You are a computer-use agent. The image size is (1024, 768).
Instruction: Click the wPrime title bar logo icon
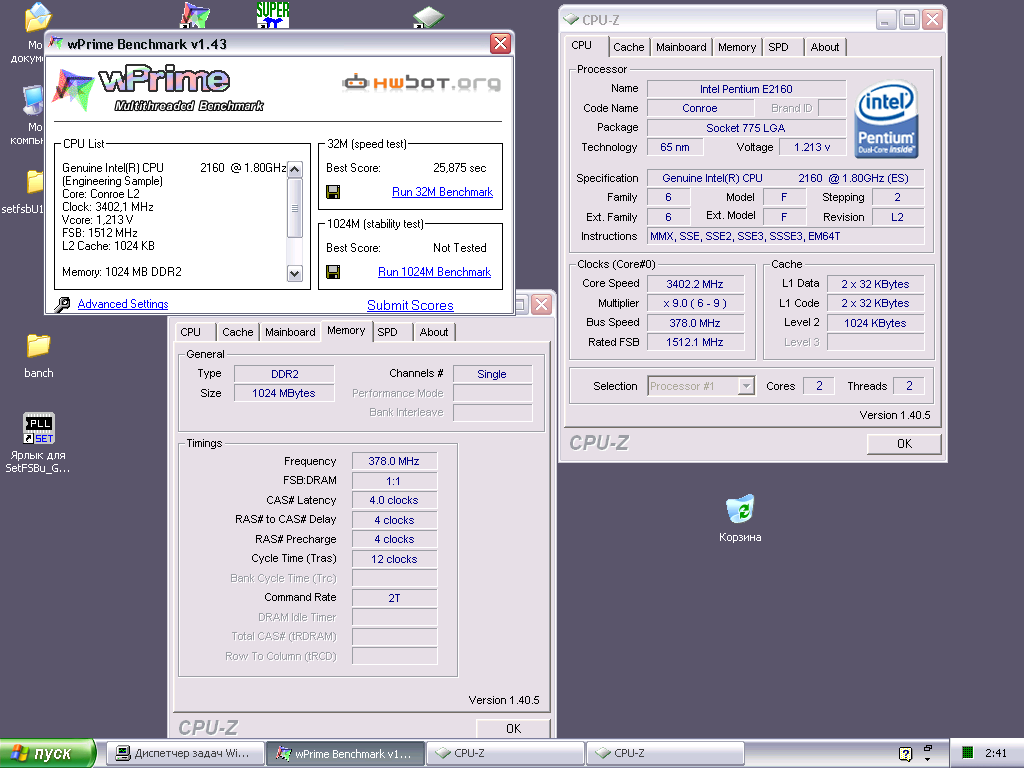56,44
